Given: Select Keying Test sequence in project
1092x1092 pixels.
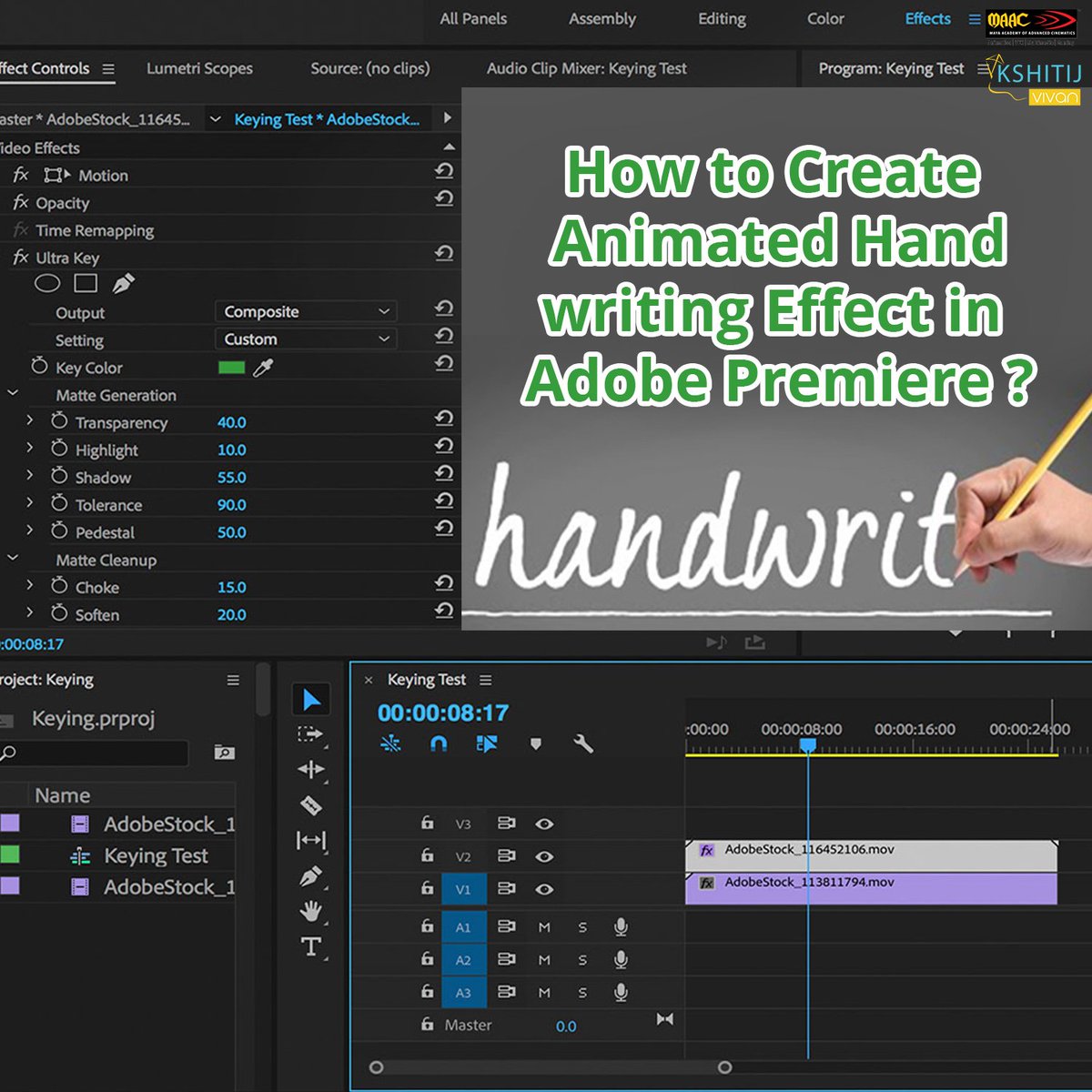Looking at the screenshot, I should pos(156,855).
